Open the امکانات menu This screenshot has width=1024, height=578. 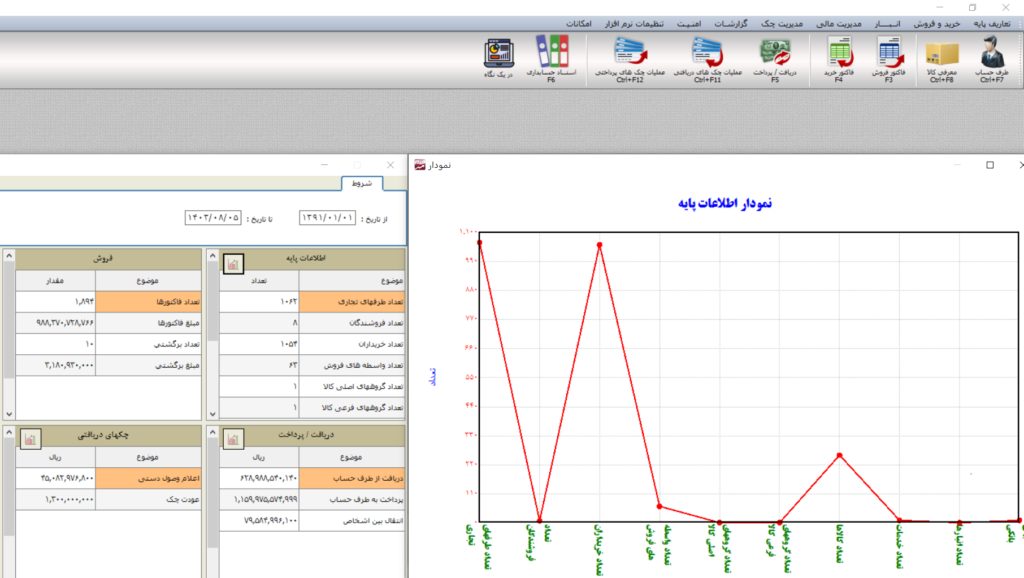[579, 24]
